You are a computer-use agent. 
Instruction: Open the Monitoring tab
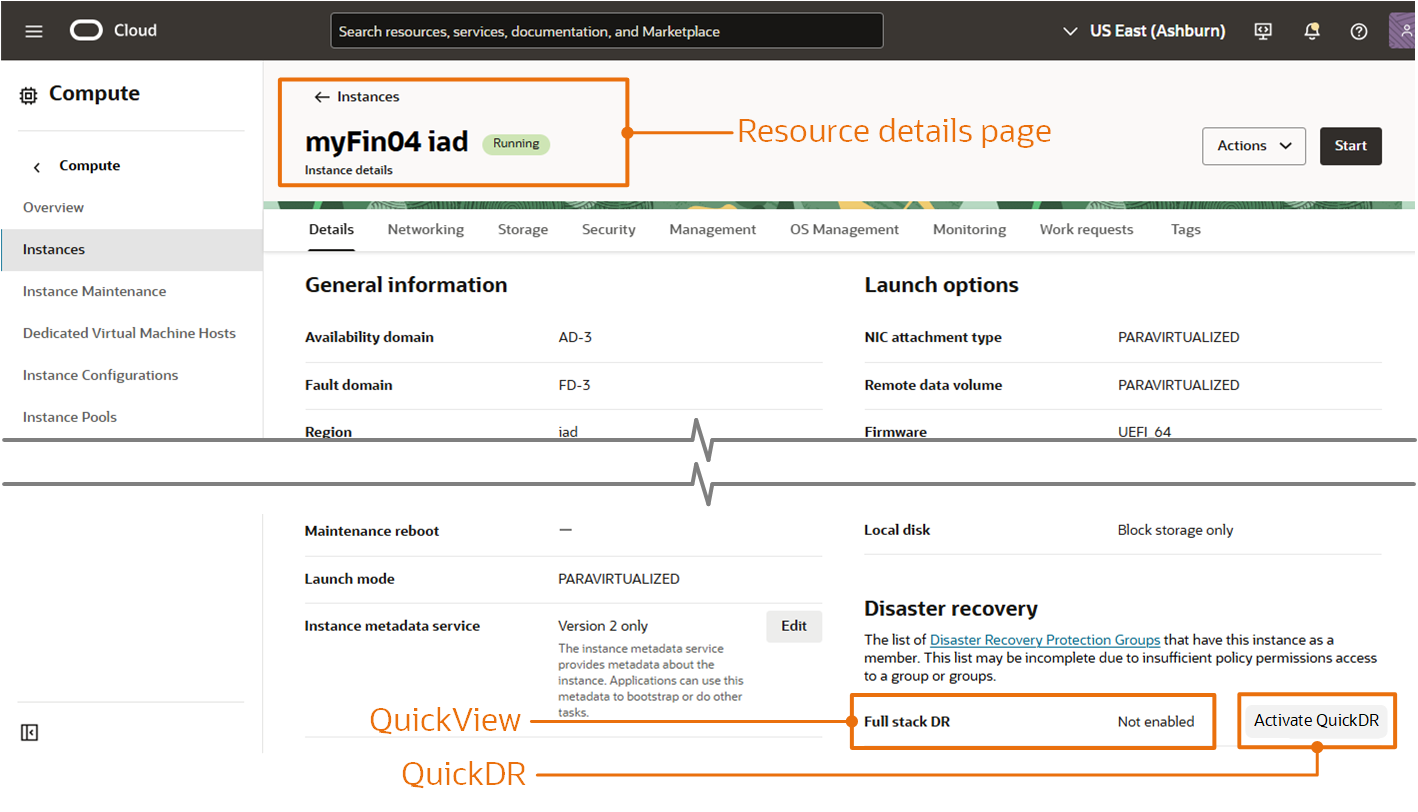click(968, 229)
